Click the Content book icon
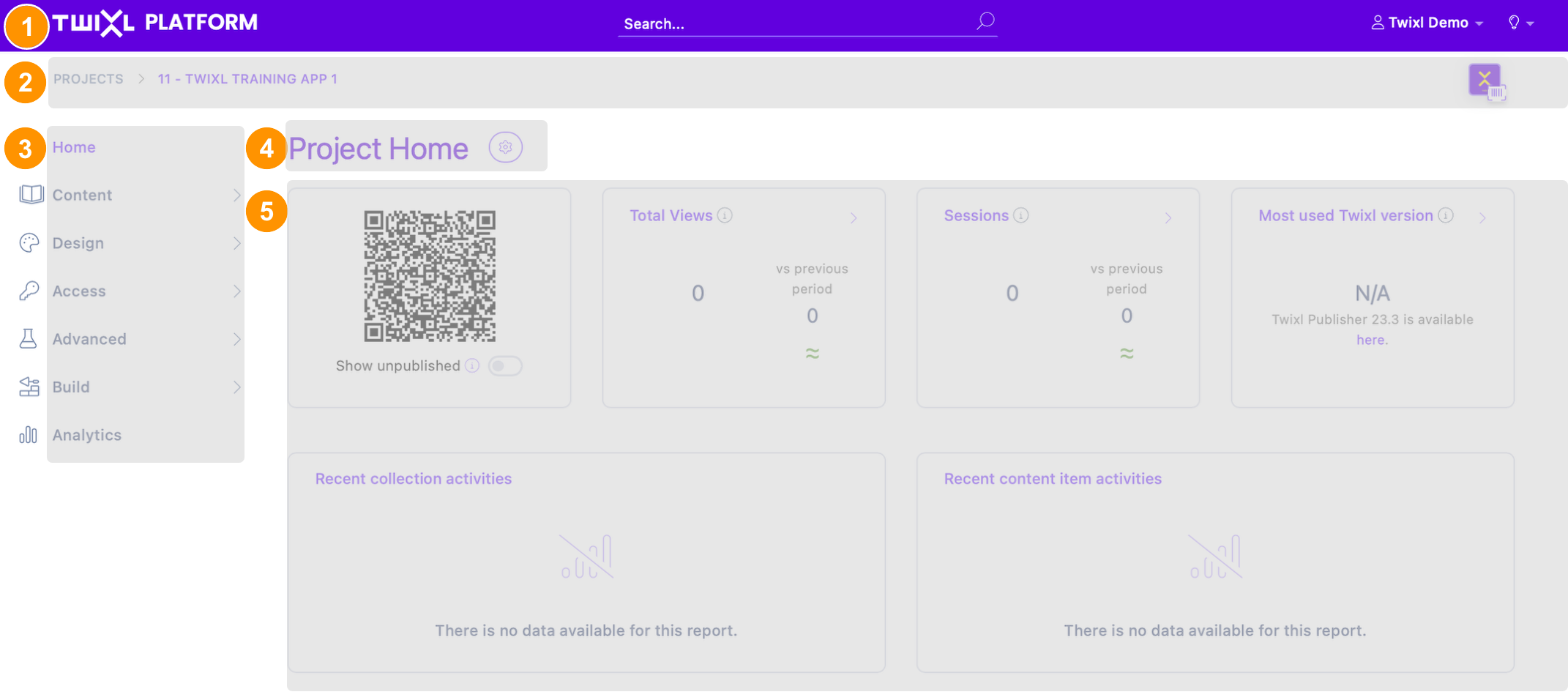1568x700 pixels. click(30, 195)
